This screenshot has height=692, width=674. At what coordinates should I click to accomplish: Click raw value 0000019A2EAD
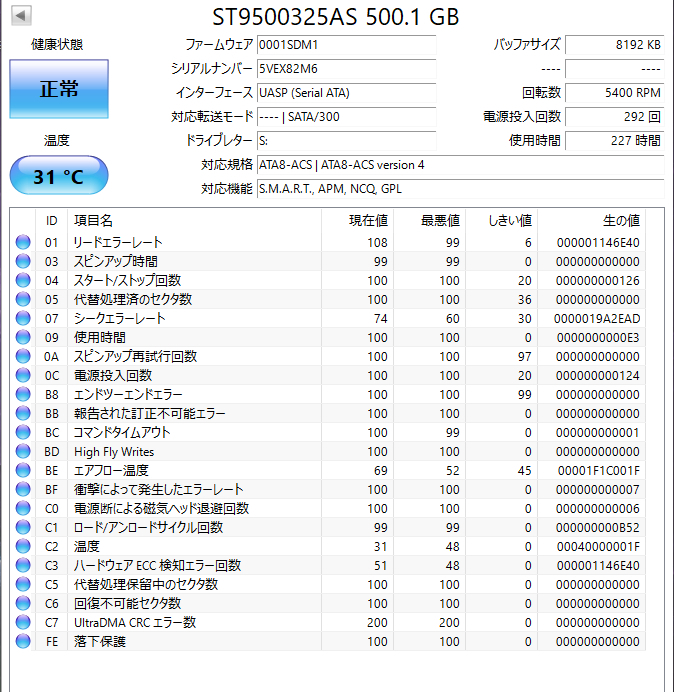597,319
